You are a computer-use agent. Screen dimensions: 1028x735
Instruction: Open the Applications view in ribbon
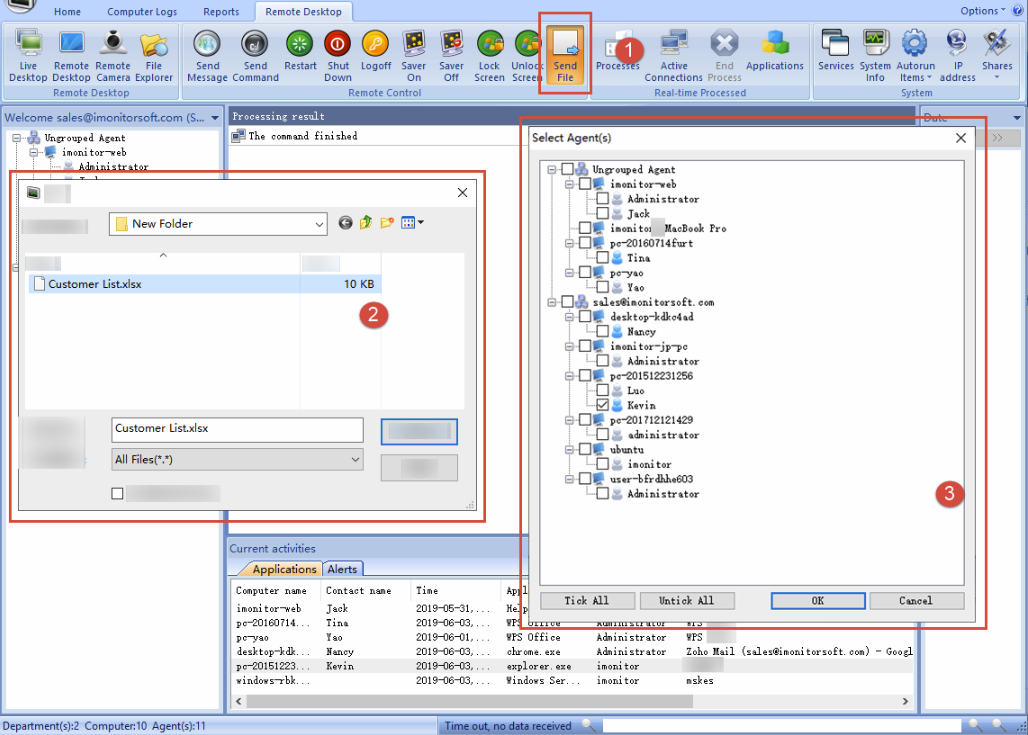click(774, 50)
